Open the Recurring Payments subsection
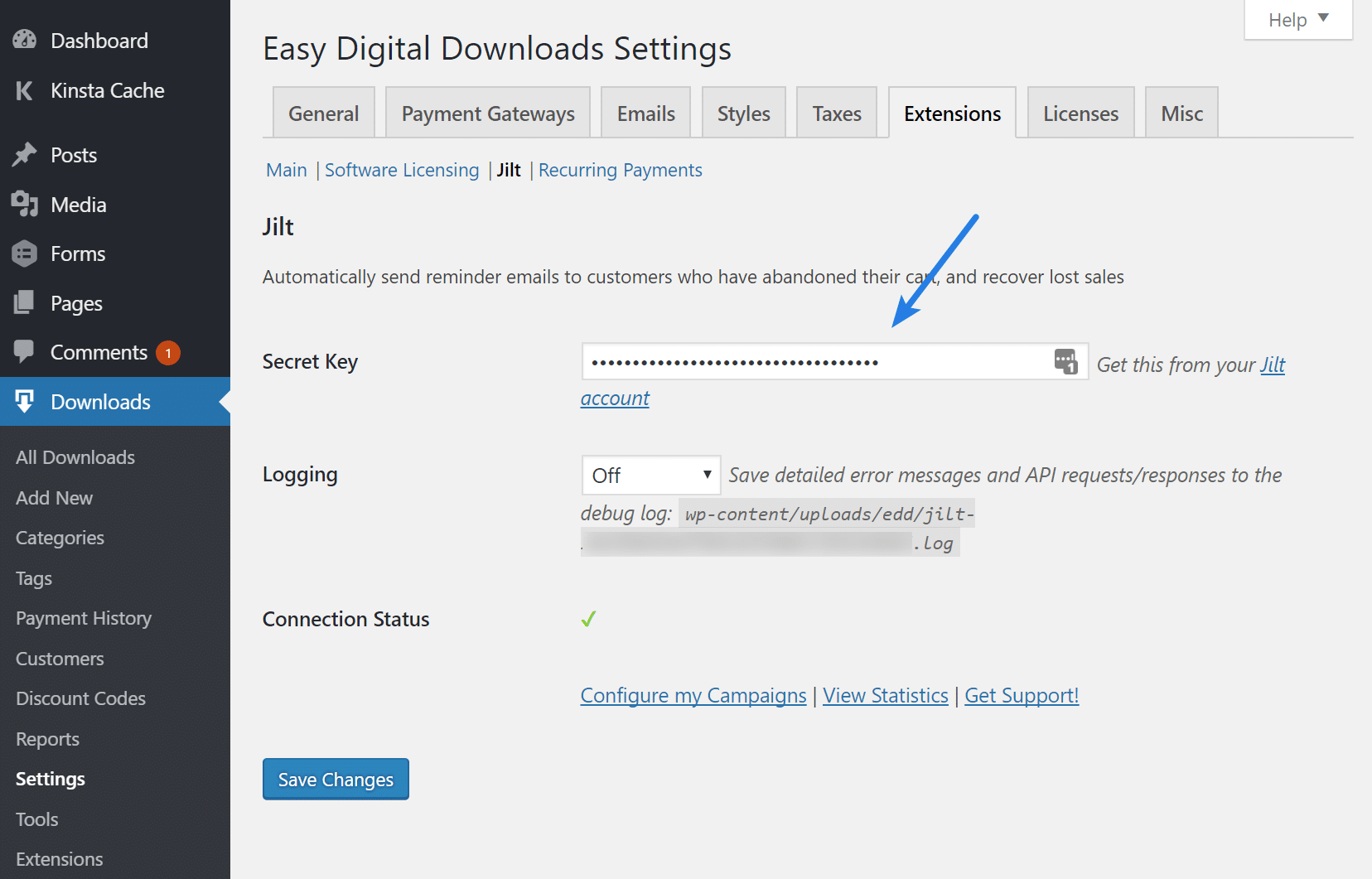1372x879 pixels. coord(621,170)
